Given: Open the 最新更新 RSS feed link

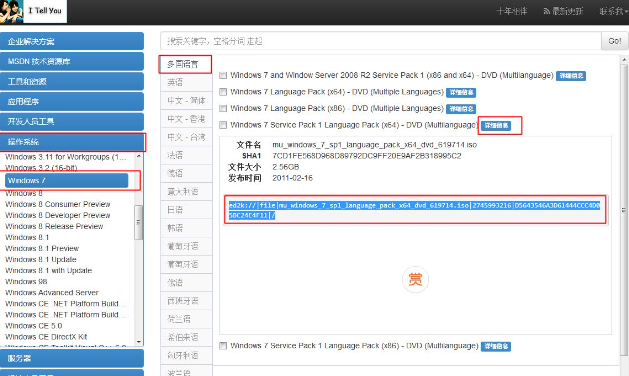Looking at the screenshot, I should point(563,11).
